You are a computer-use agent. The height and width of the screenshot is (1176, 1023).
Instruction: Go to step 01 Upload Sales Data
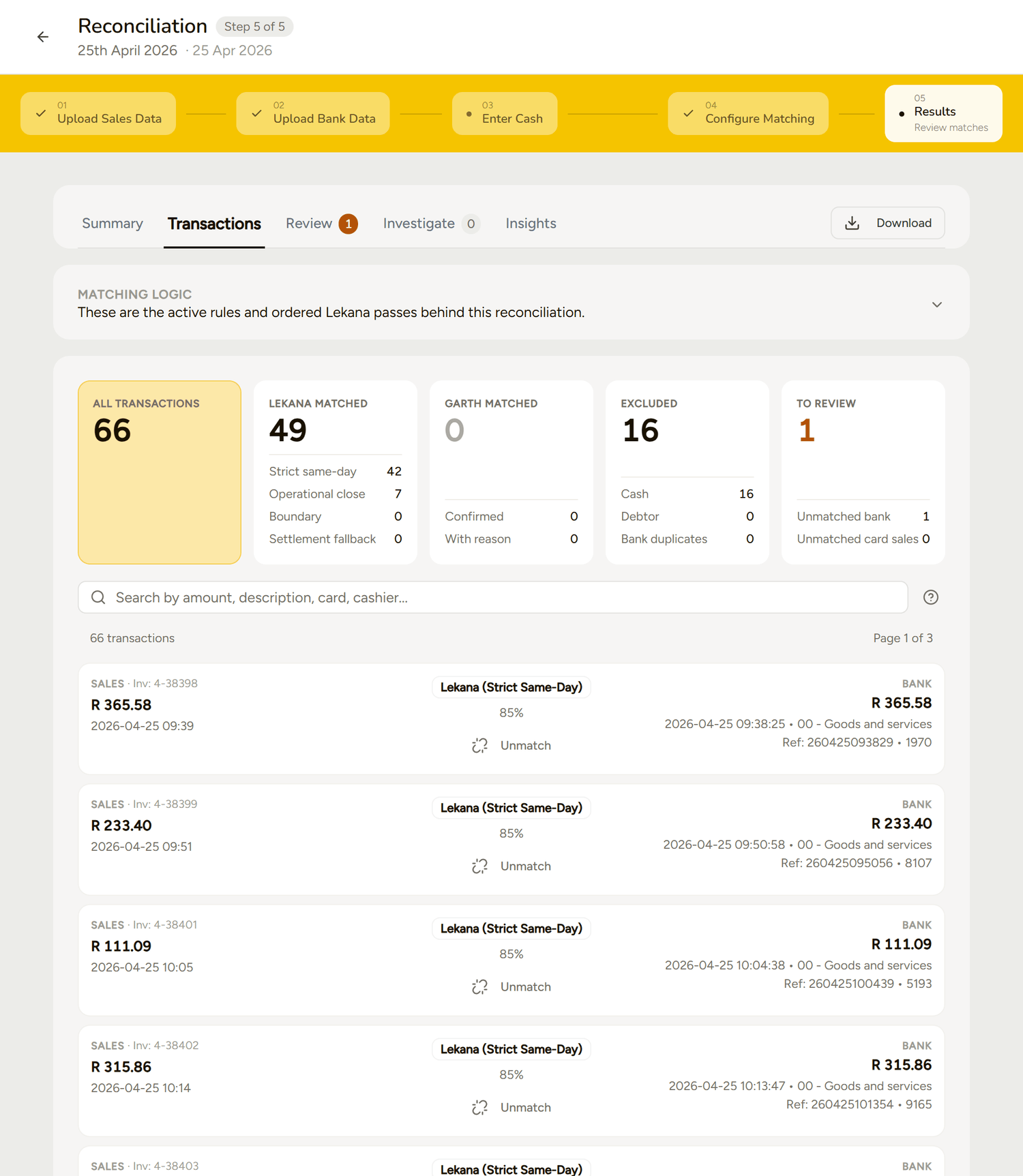pyautogui.click(x=98, y=113)
